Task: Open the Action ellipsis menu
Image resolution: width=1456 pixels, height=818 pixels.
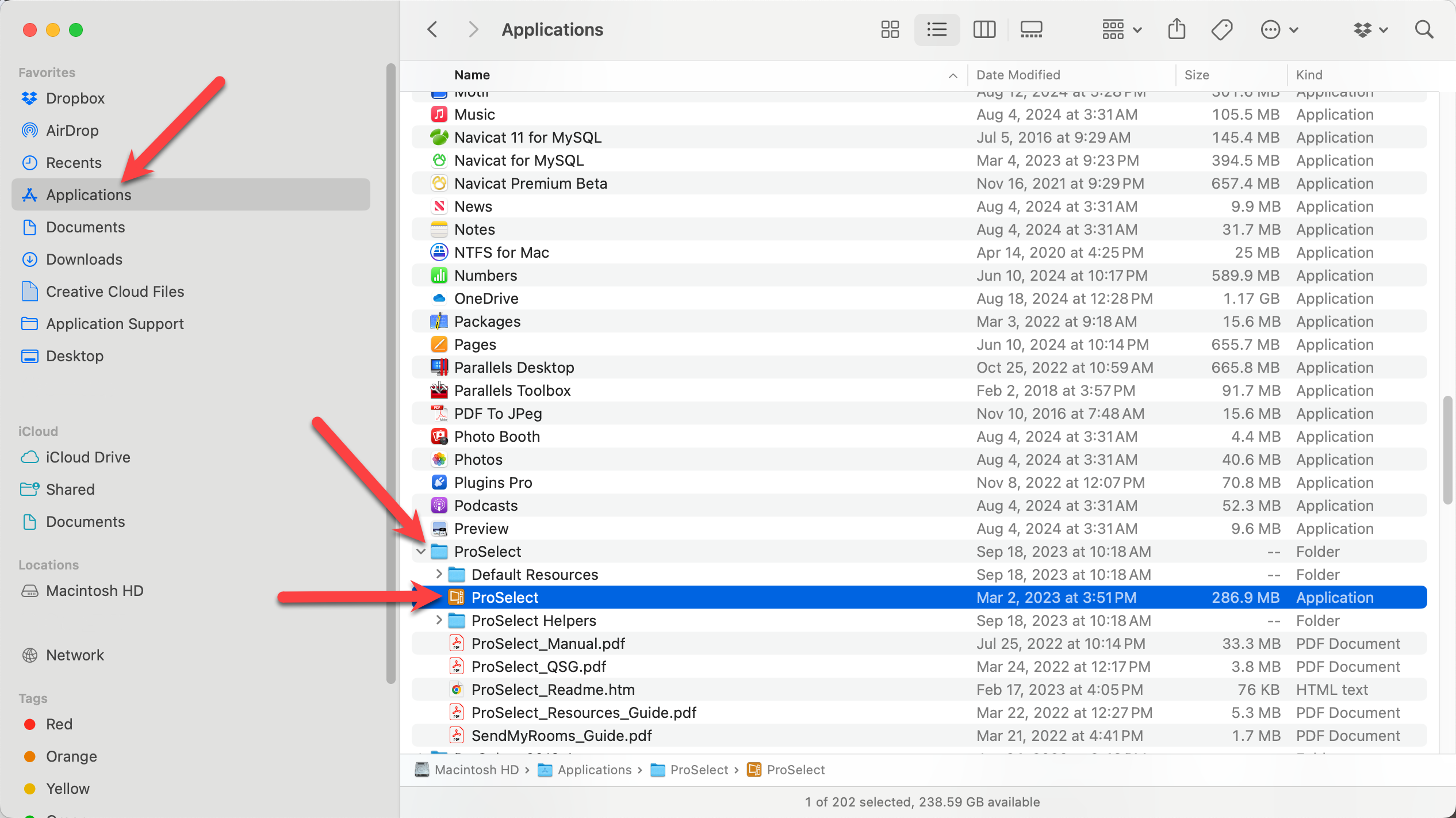Action: pos(1278,29)
